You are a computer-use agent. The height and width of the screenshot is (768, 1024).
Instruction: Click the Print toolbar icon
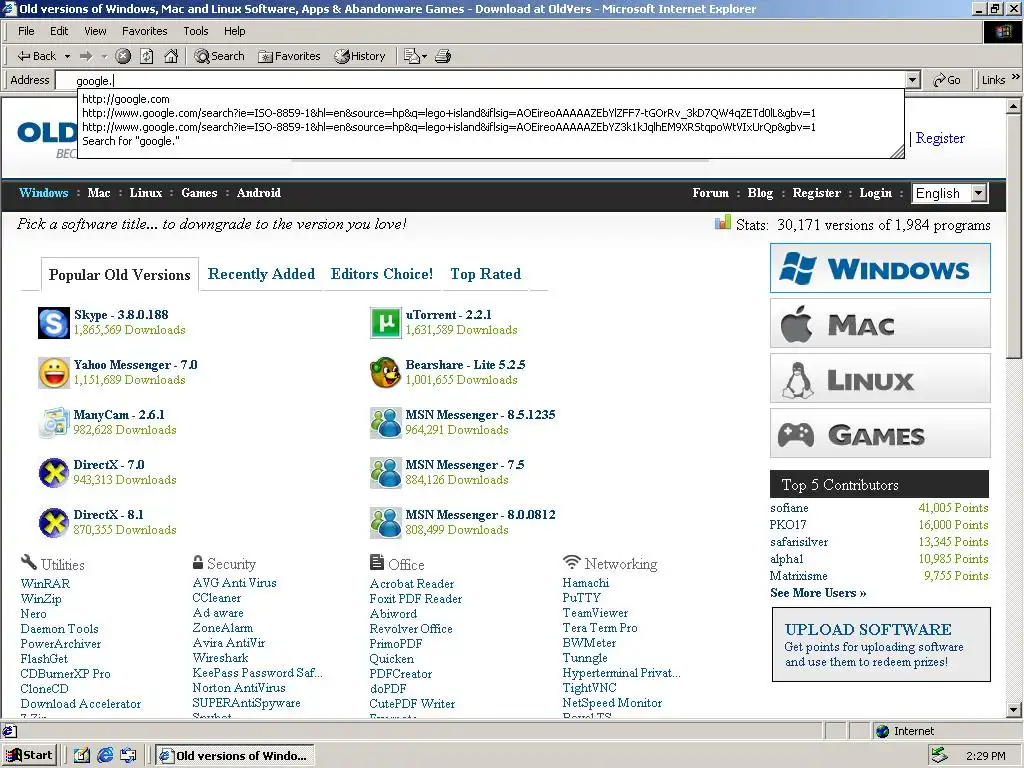point(443,56)
